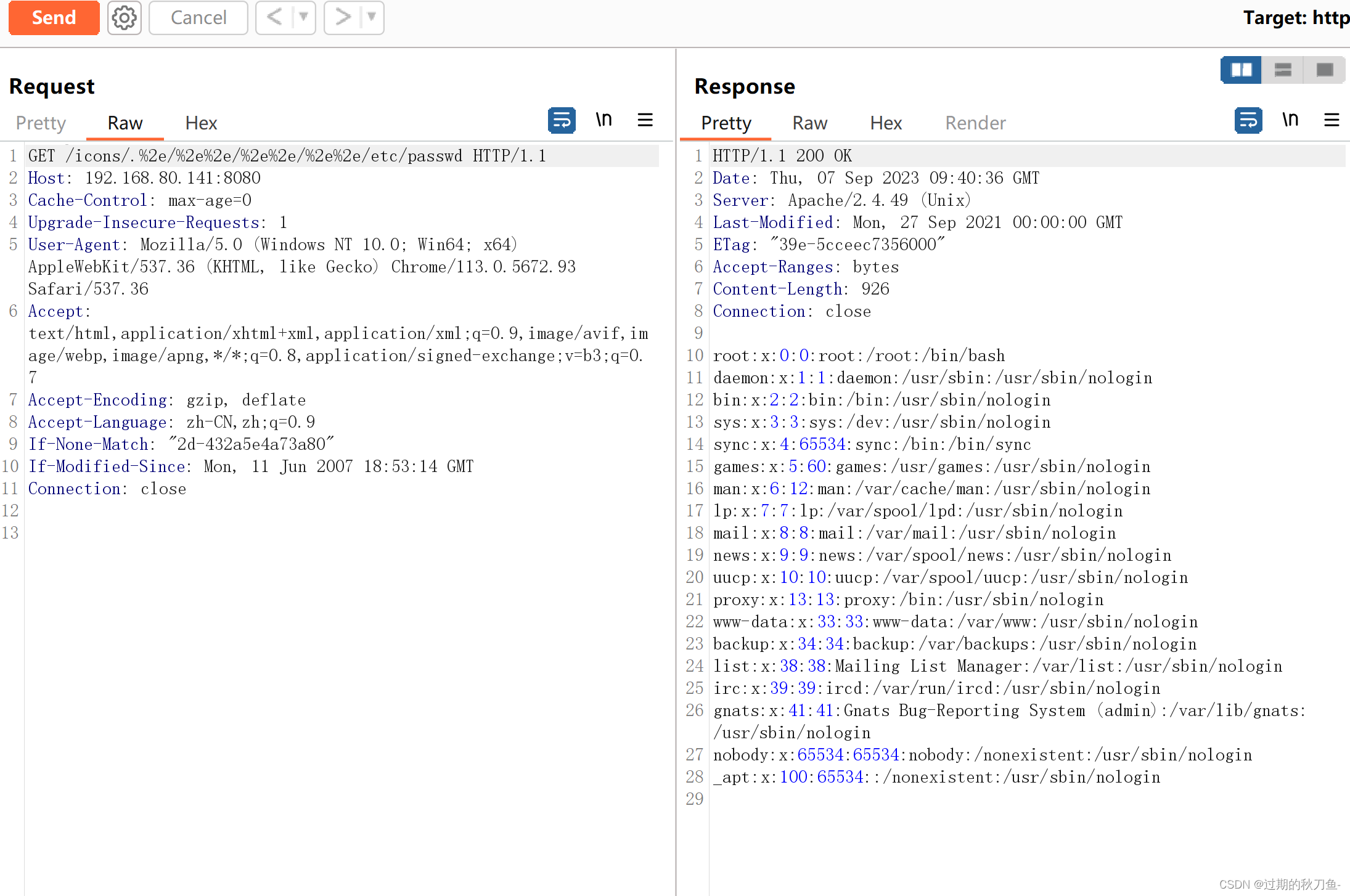Select combined tabbed layout view
The image size is (1350, 896).
[1324, 70]
